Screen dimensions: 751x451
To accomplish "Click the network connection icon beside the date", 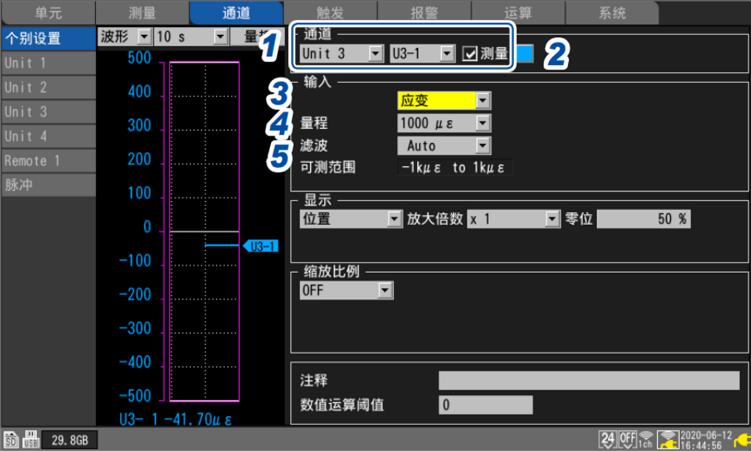I will click(x=667, y=439).
